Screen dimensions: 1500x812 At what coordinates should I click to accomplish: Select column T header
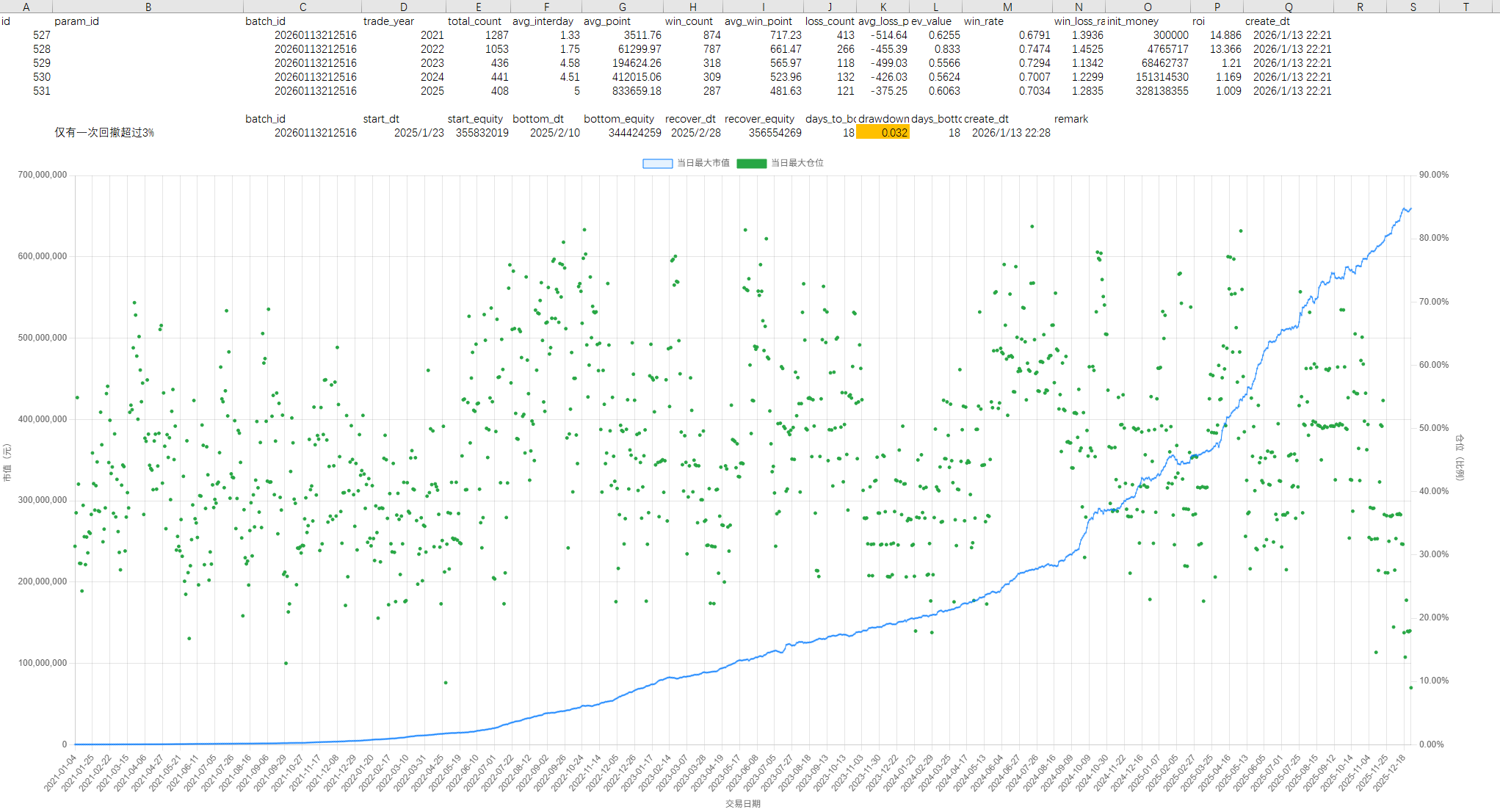click(1465, 7)
